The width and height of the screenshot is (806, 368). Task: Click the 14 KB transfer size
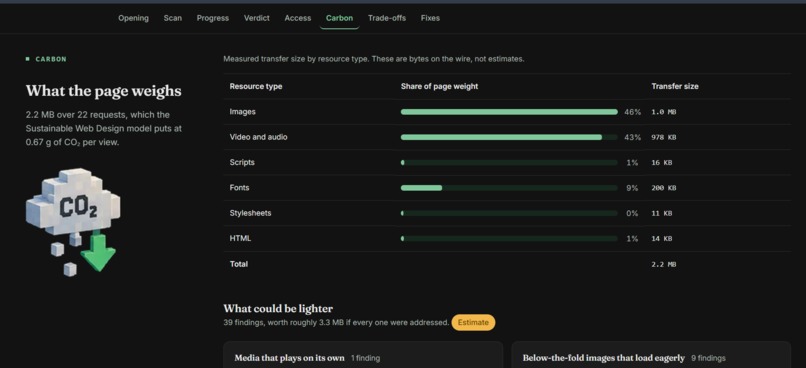click(x=662, y=239)
